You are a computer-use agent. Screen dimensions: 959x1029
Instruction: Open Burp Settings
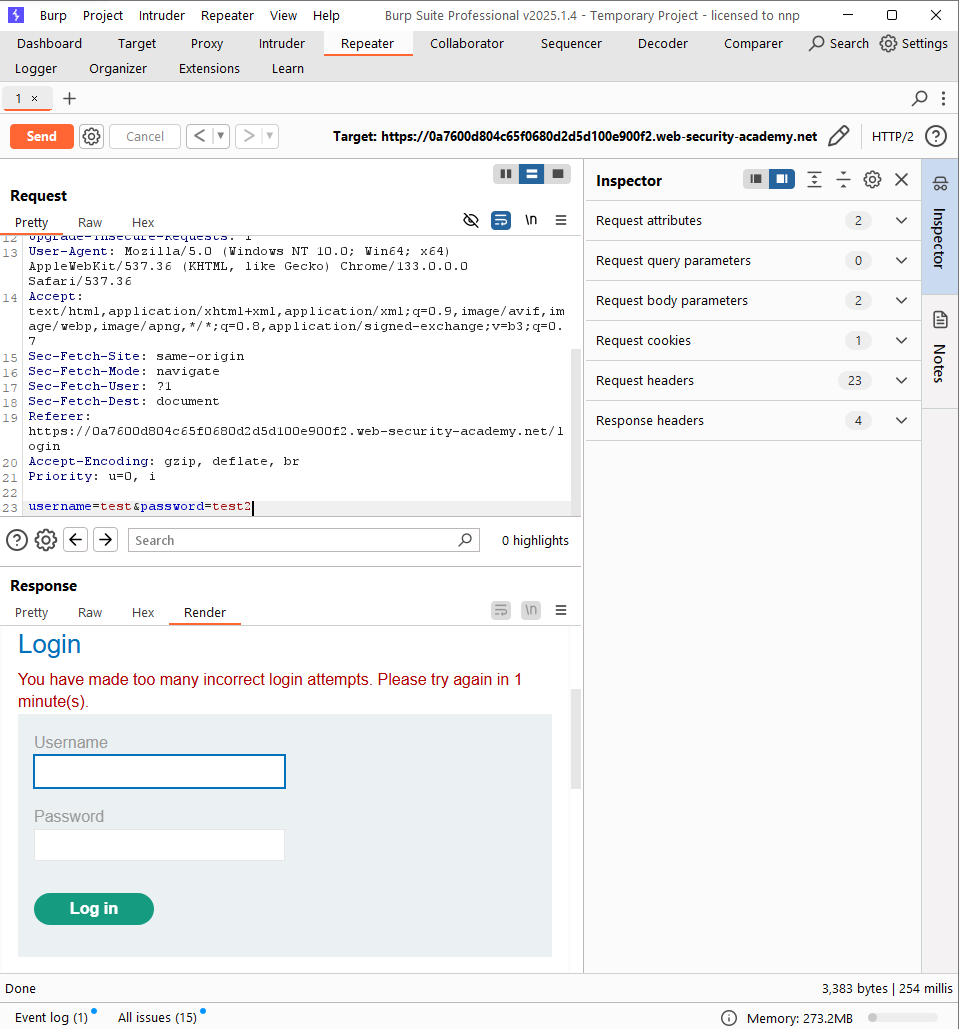coord(914,43)
